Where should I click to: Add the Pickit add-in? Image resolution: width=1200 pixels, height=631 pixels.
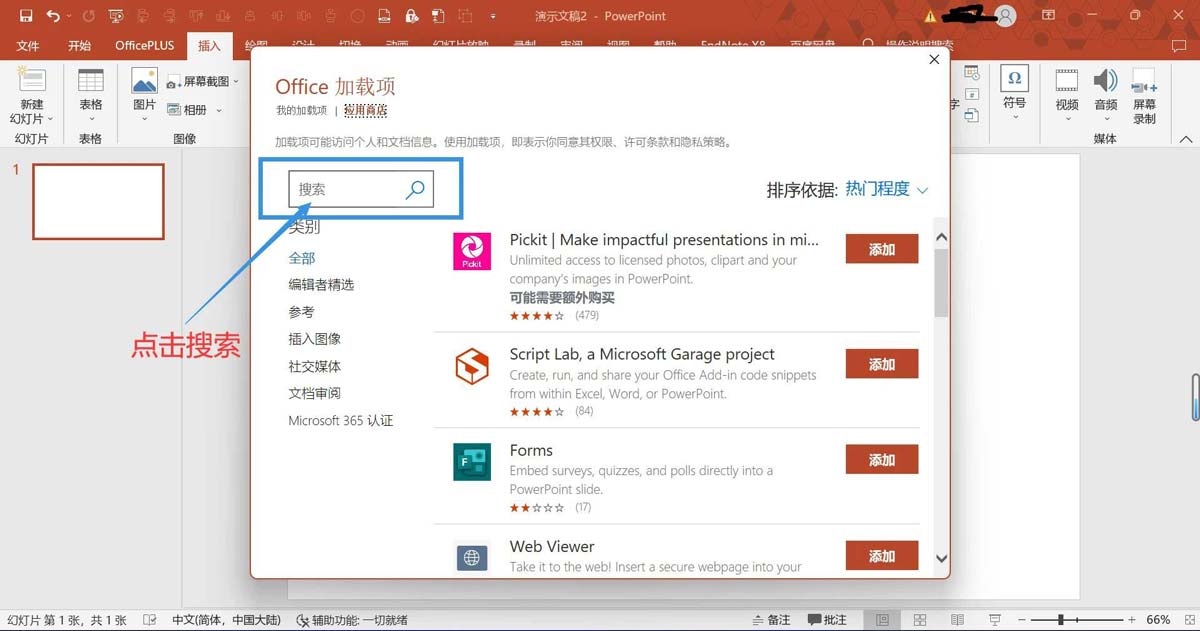[x=882, y=249]
